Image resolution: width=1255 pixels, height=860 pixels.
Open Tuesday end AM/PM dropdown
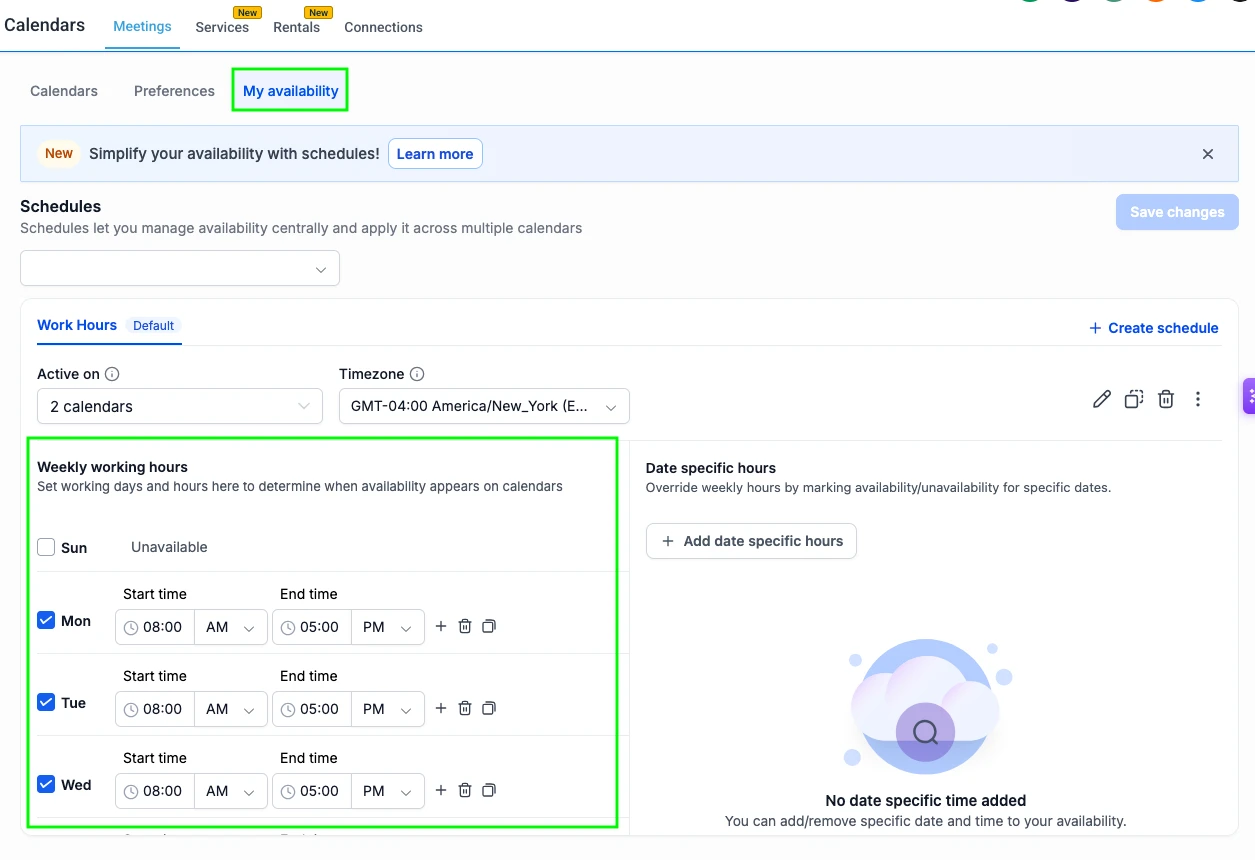[388, 709]
